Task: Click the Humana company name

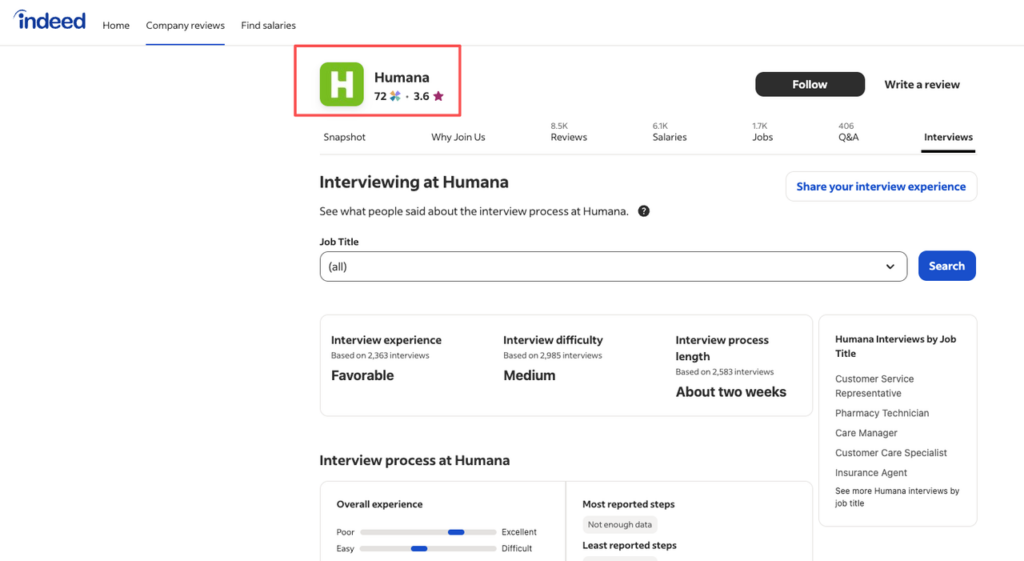Action: 402,77
